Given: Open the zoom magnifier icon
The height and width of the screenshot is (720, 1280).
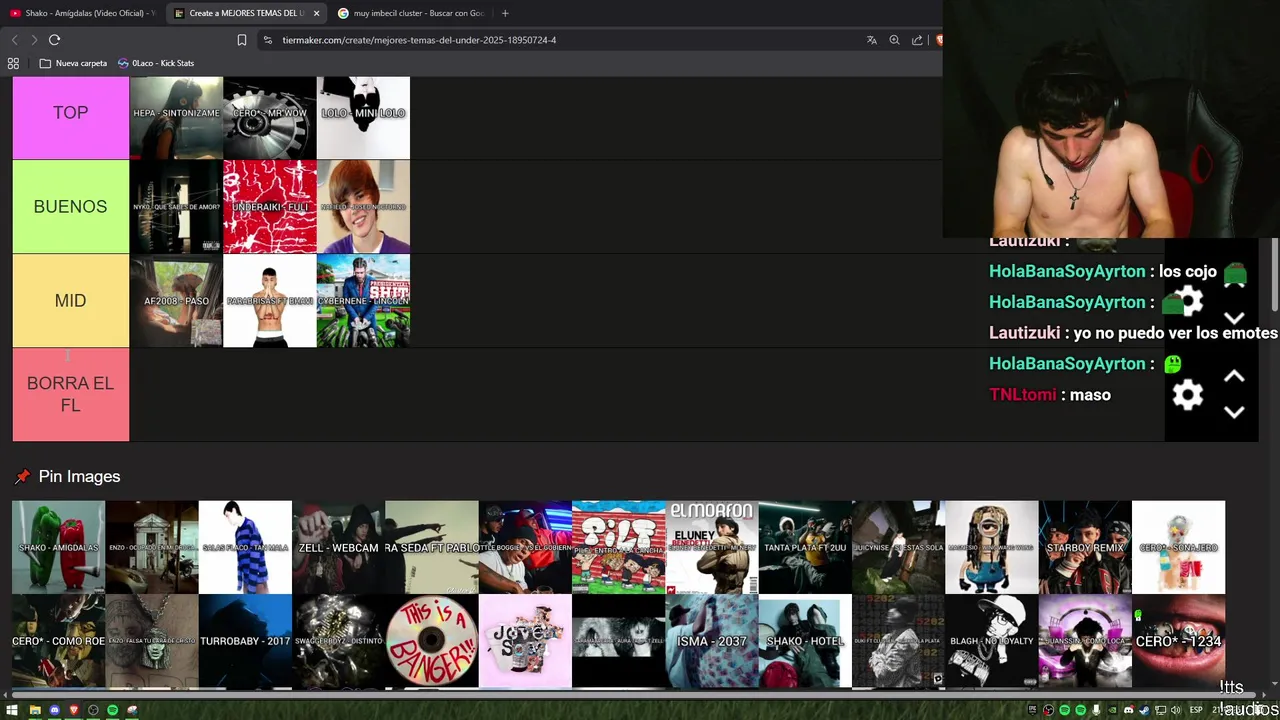Looking at the screenshot, I should pos(894,40).
